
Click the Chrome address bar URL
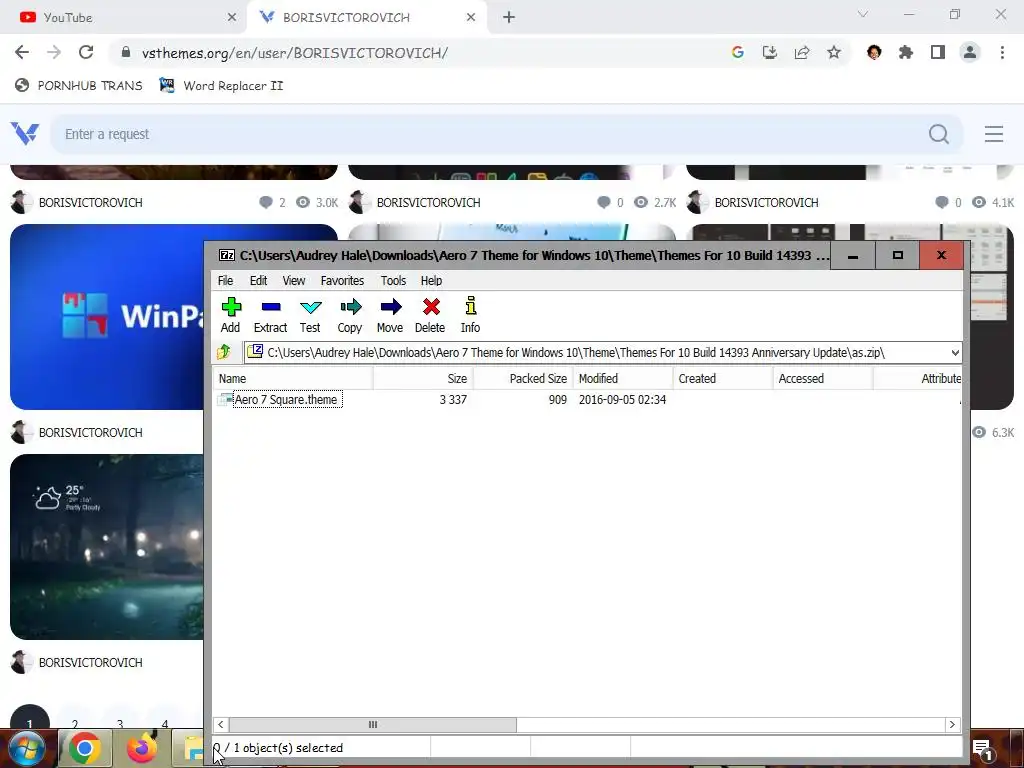coord(295,53)
